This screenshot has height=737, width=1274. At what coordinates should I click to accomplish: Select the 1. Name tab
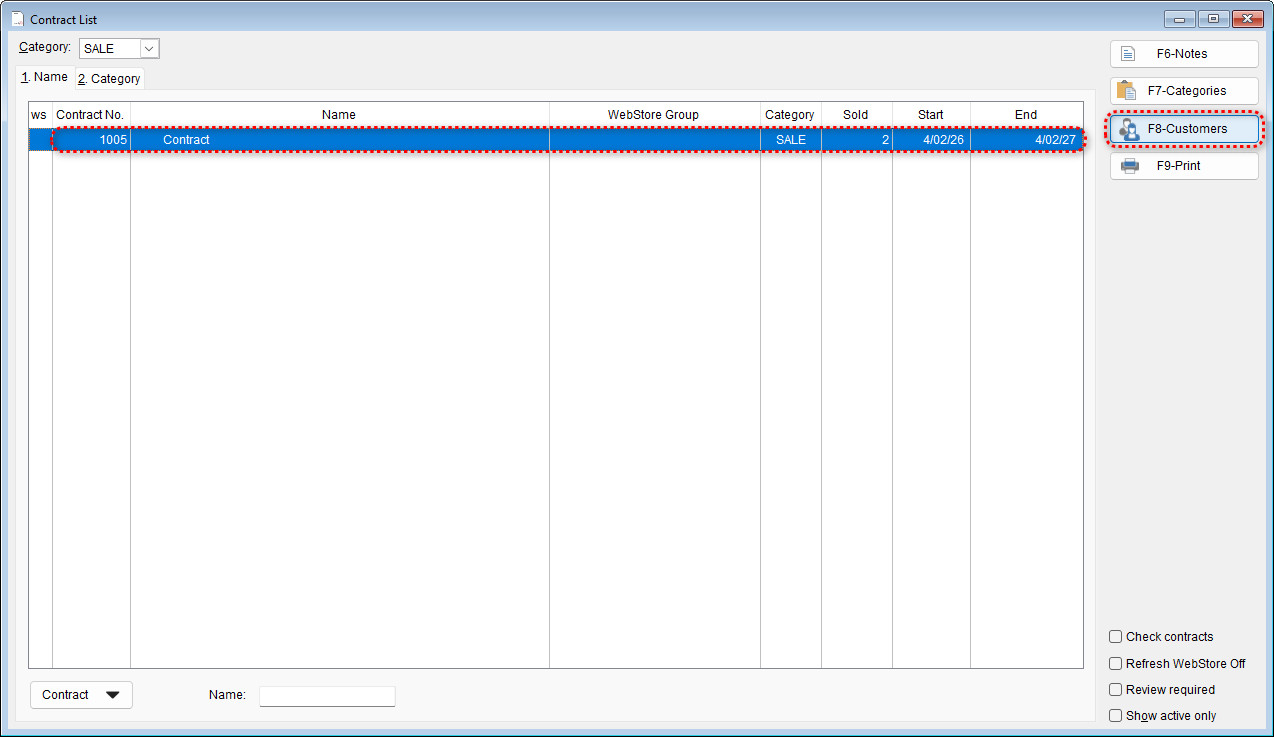tap(45, 77)
